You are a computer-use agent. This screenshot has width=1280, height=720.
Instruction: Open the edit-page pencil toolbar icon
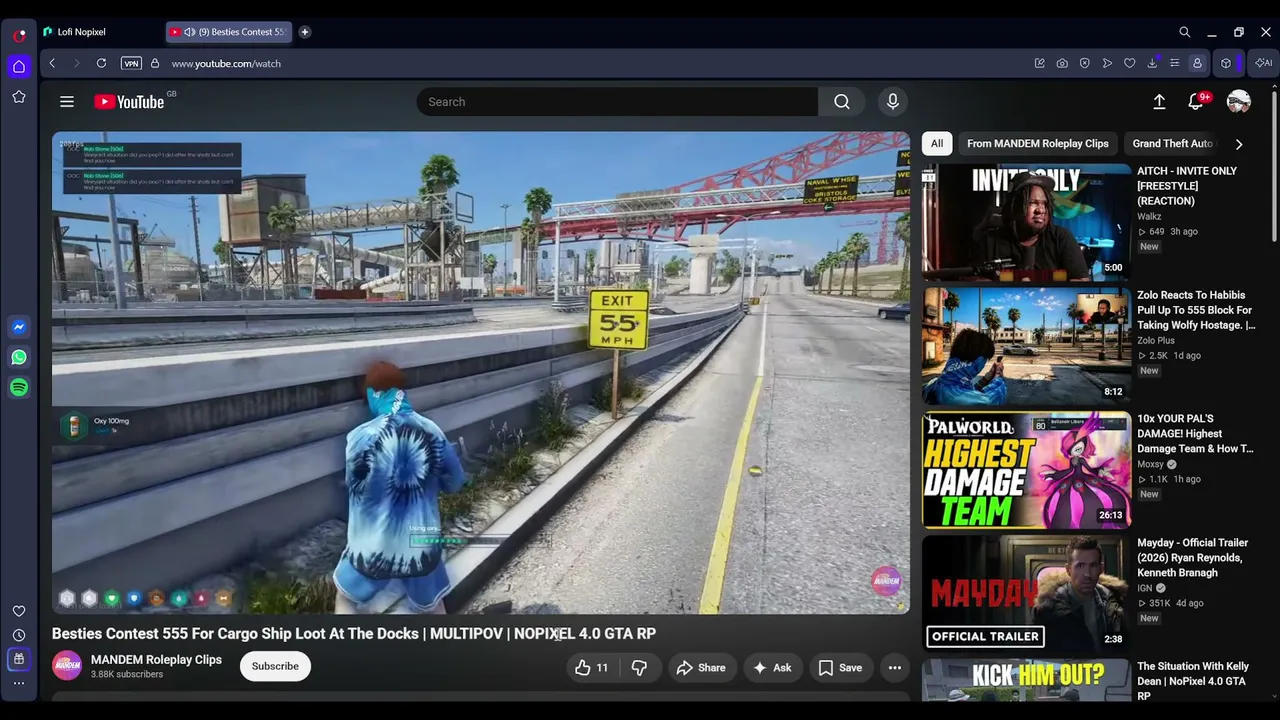(1040, 63)
